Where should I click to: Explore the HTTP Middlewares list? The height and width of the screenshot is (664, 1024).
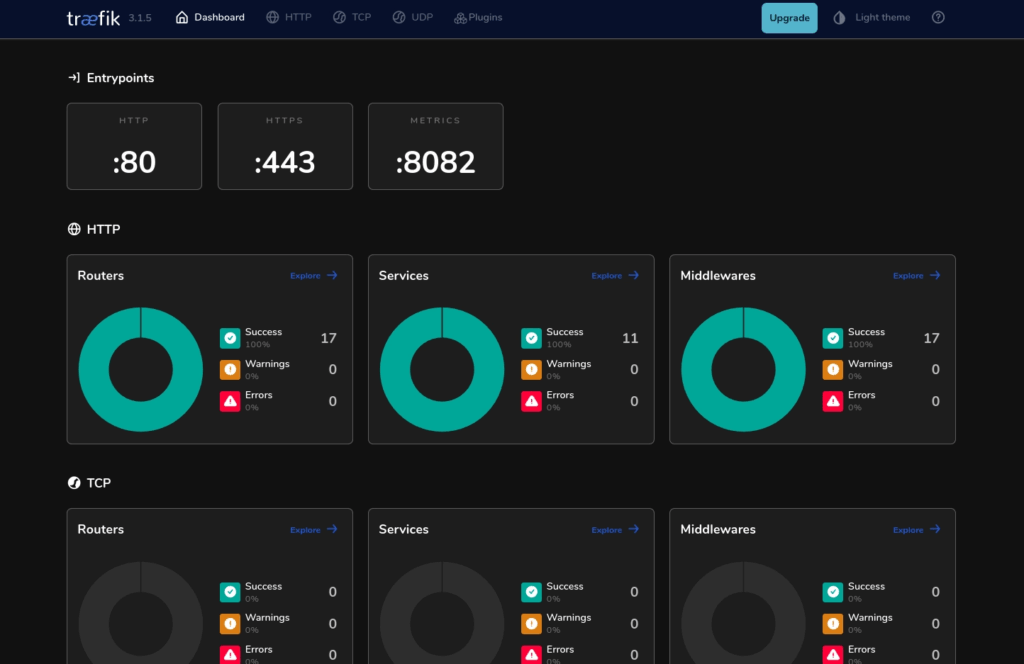click(916, 276)
